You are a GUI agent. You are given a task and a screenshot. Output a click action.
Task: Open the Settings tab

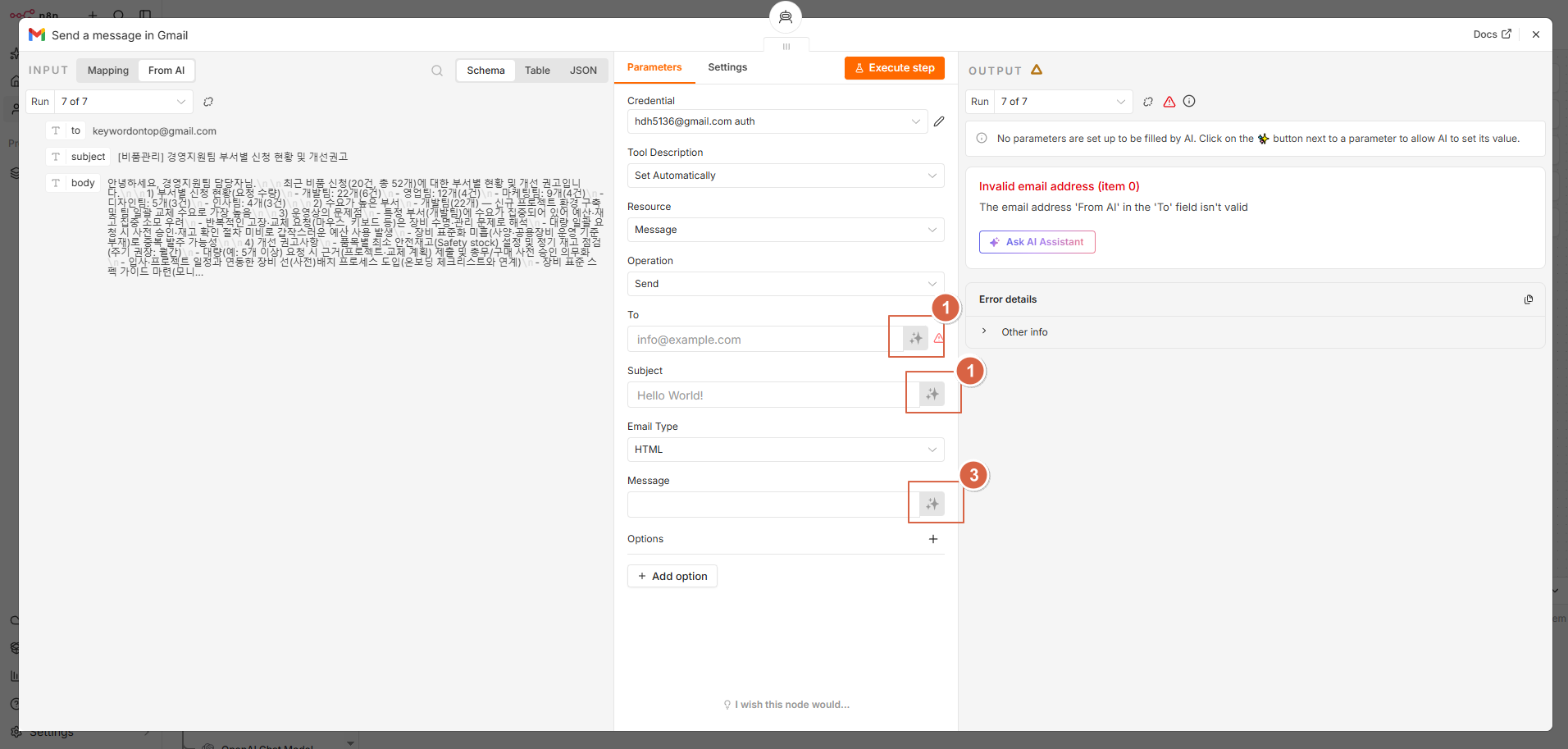[727, 67]
